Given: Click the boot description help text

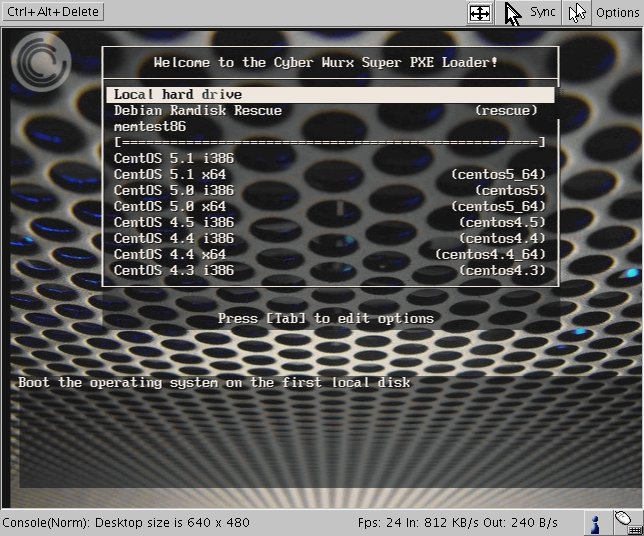Looking at the screenshot, I should tap(214, 382).
